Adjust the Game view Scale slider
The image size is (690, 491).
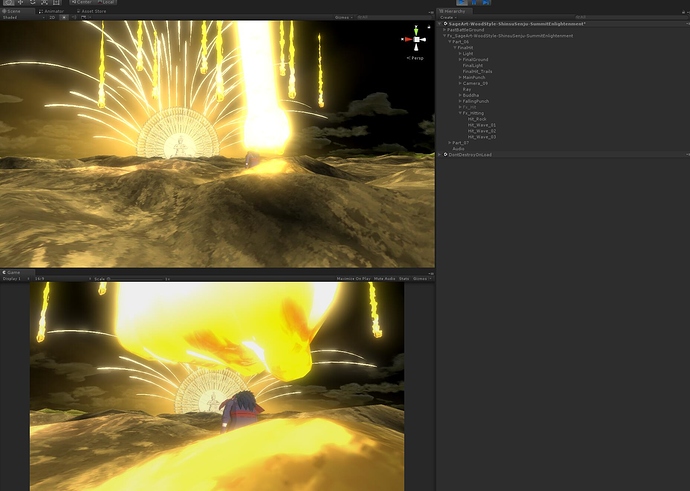coord(138,279)
